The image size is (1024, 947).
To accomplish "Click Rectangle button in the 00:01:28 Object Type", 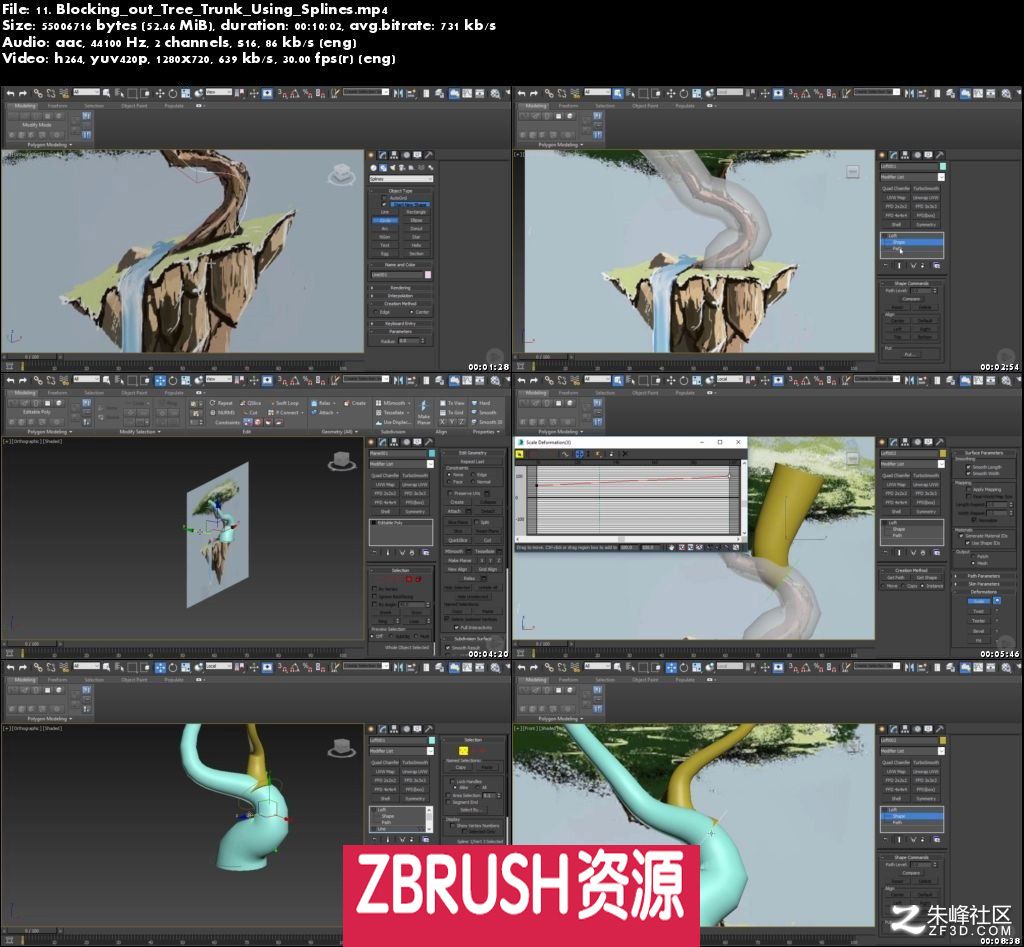I will click(x=415, y=212).
